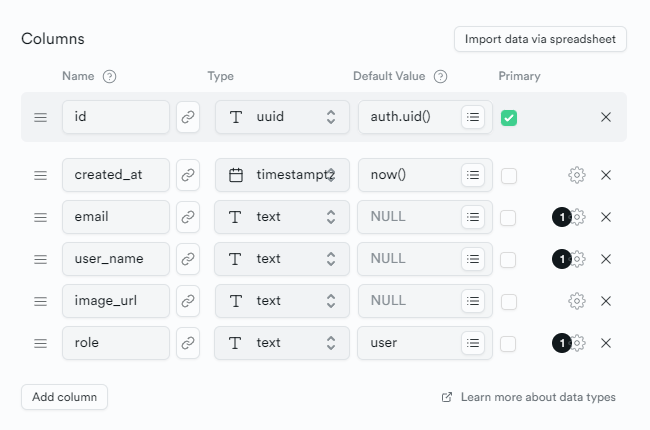This screenshot has width=650, height=430.
Task: Open suggestions list for id default value
Action: click(x=474, y=117)
